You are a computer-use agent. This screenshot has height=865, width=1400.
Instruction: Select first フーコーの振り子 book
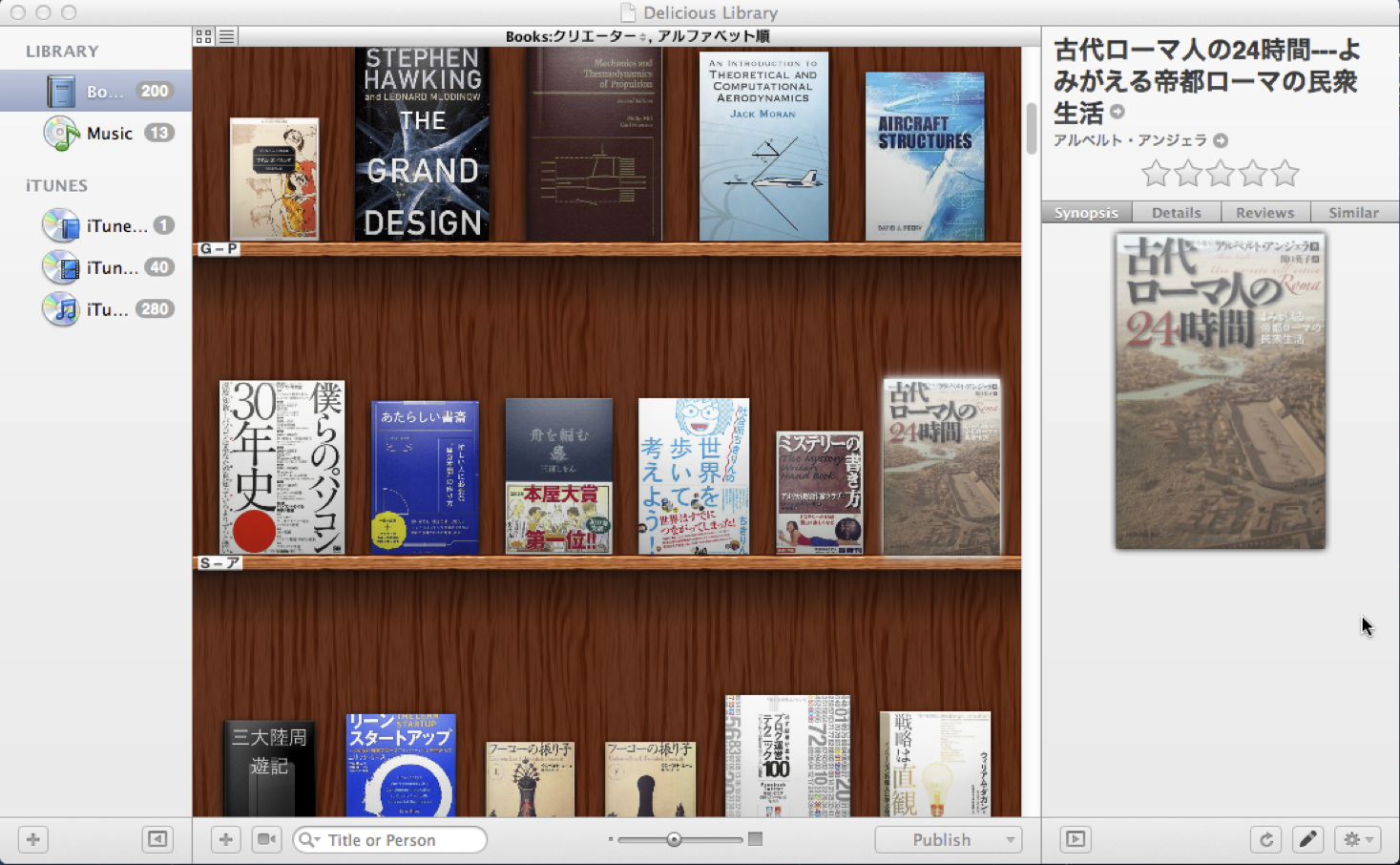[530, 779]
